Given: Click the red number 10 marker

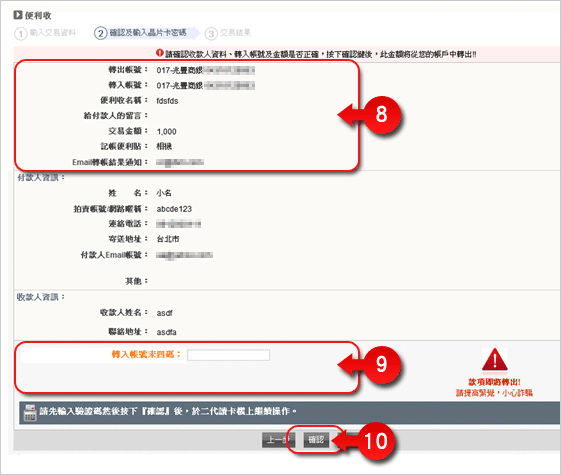Looking at the screenshot, I should (376, 441).
